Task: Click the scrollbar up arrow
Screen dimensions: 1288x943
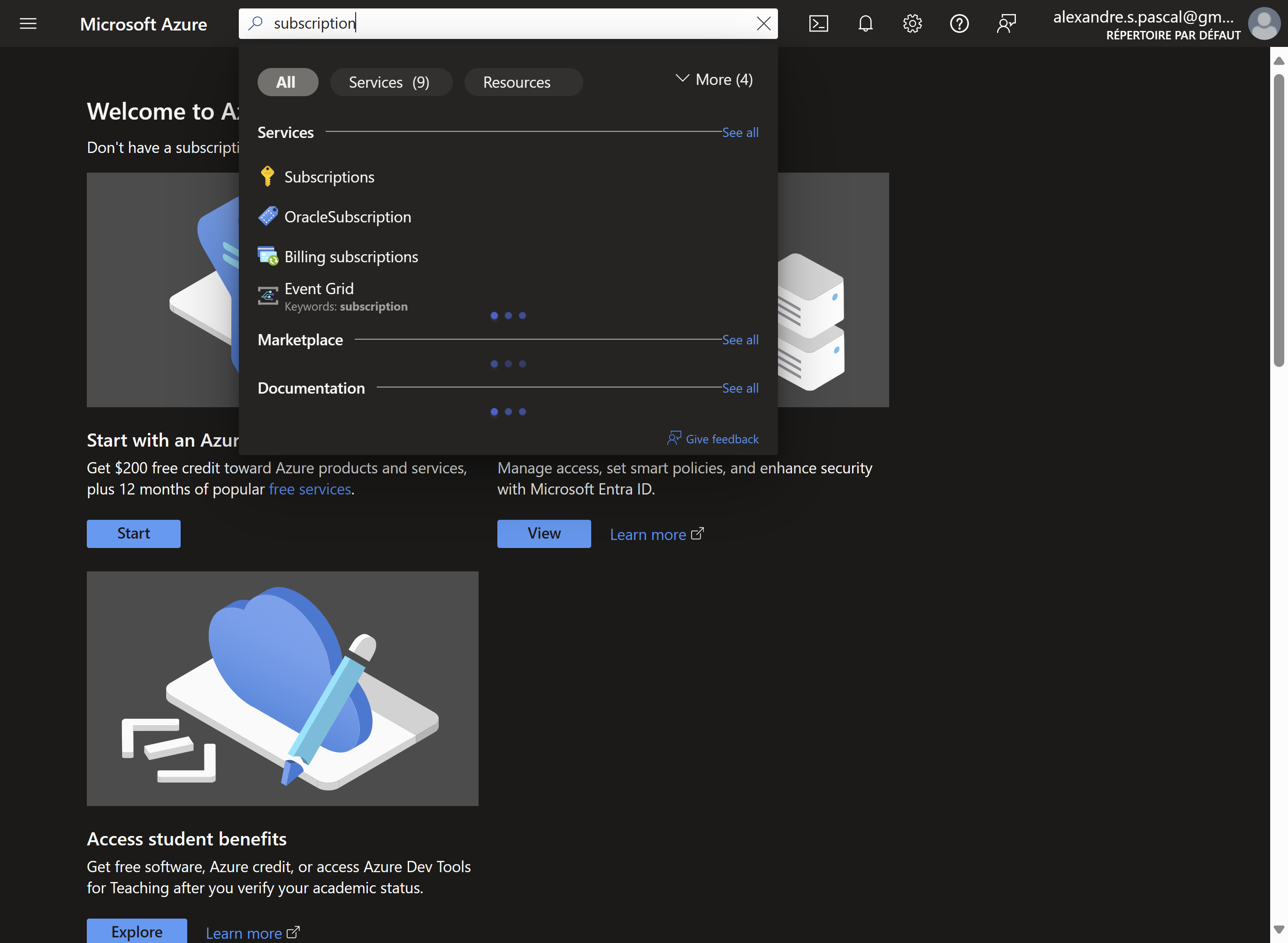Action: click(1279, 61)
